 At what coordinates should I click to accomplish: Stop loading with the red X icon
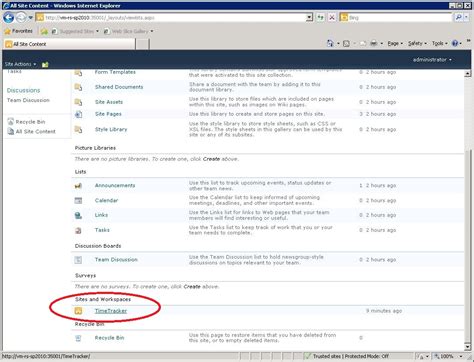[x=332, y=17]
